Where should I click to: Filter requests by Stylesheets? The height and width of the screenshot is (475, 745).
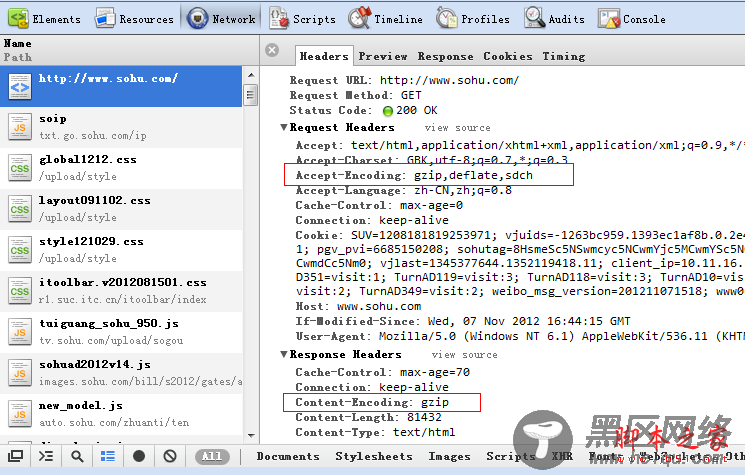point(374,456)
